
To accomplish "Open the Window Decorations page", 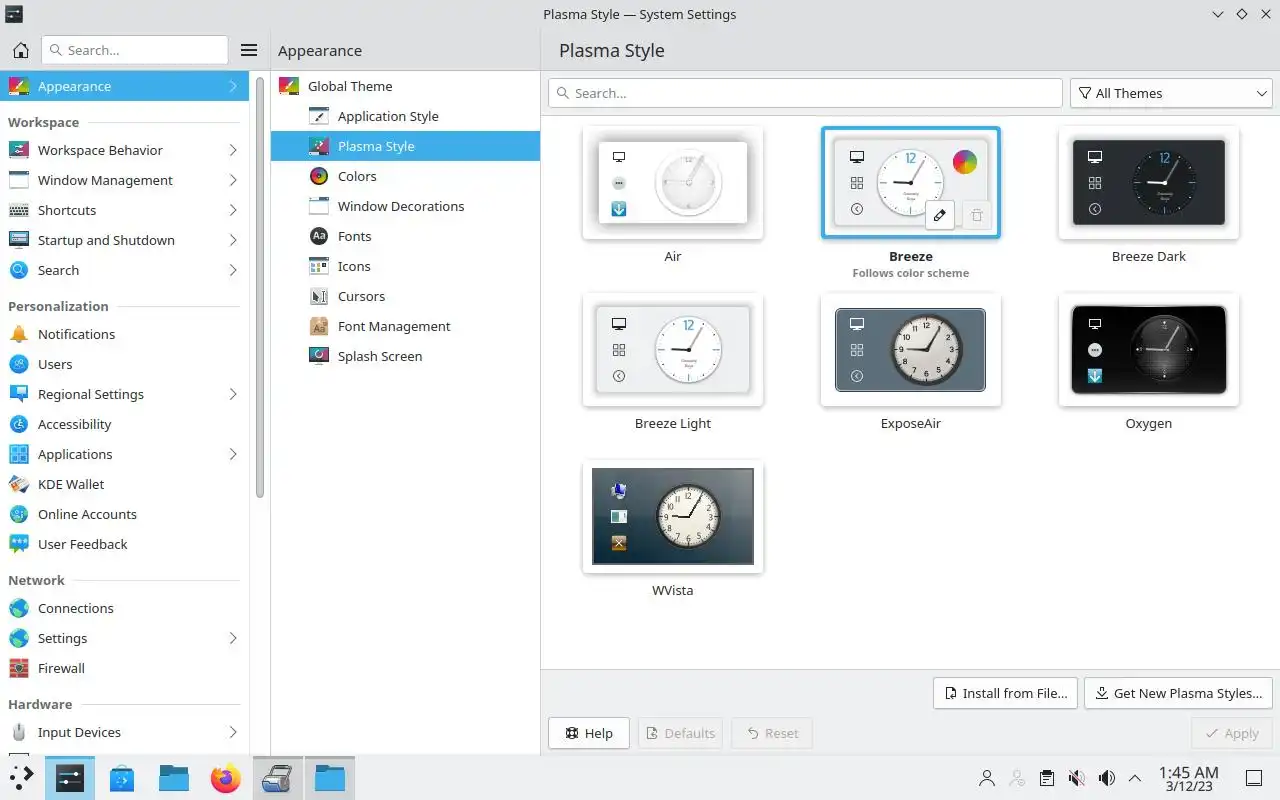I will (x=405, y=206).
